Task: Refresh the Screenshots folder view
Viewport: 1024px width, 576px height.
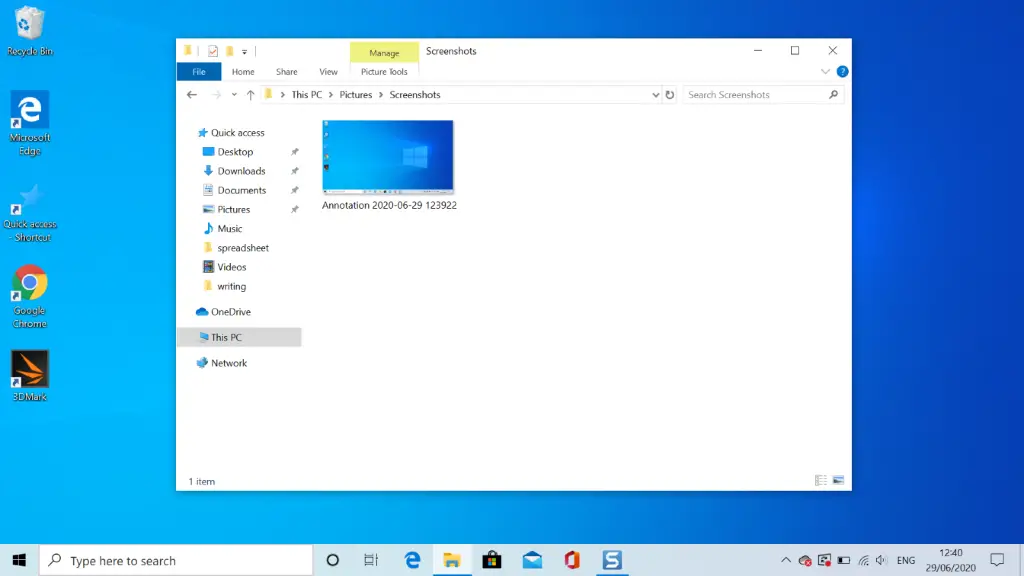Action: 669,95
